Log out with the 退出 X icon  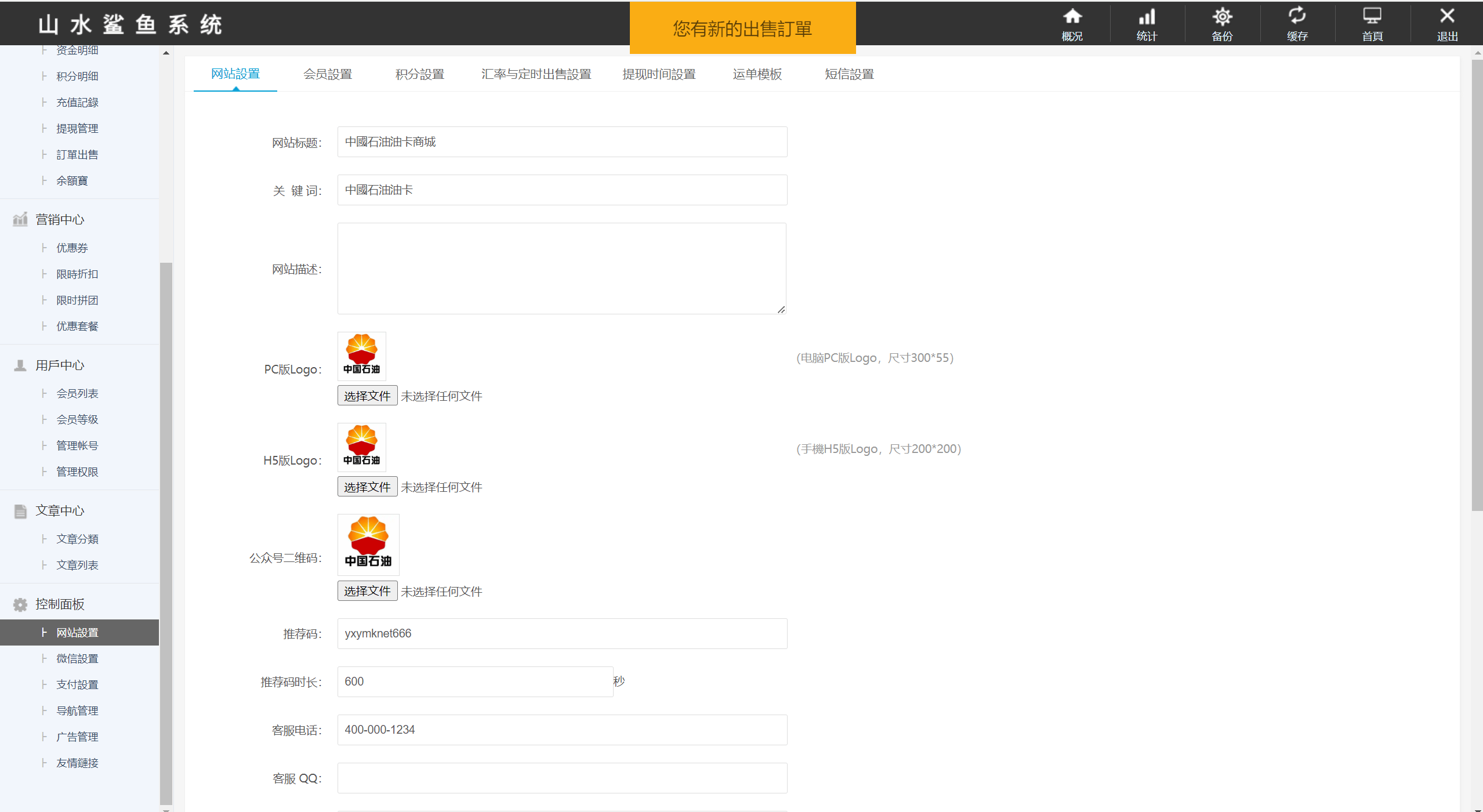point(1447,17)
